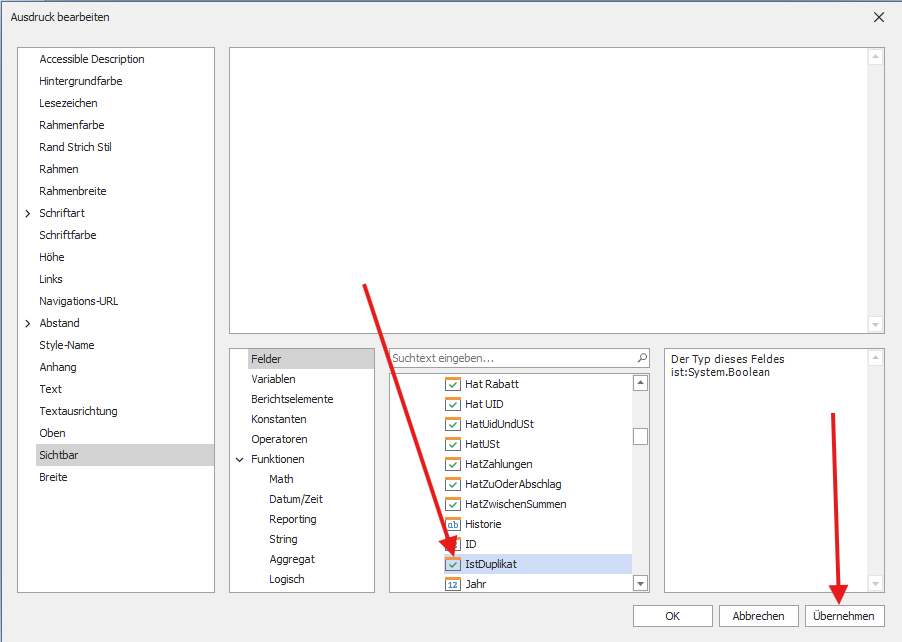Open the Variablen category

pyautogui.click(x=273, y=379)
